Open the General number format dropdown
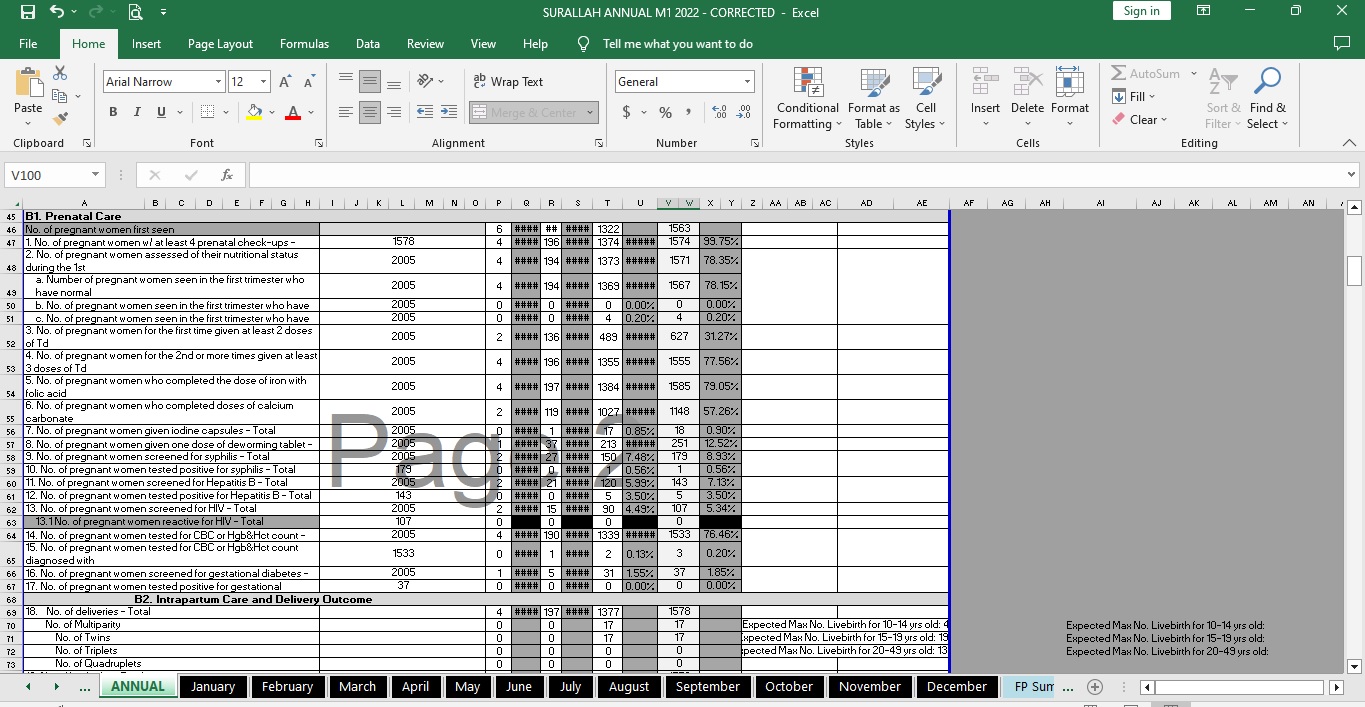 click(x=747, y=82)
